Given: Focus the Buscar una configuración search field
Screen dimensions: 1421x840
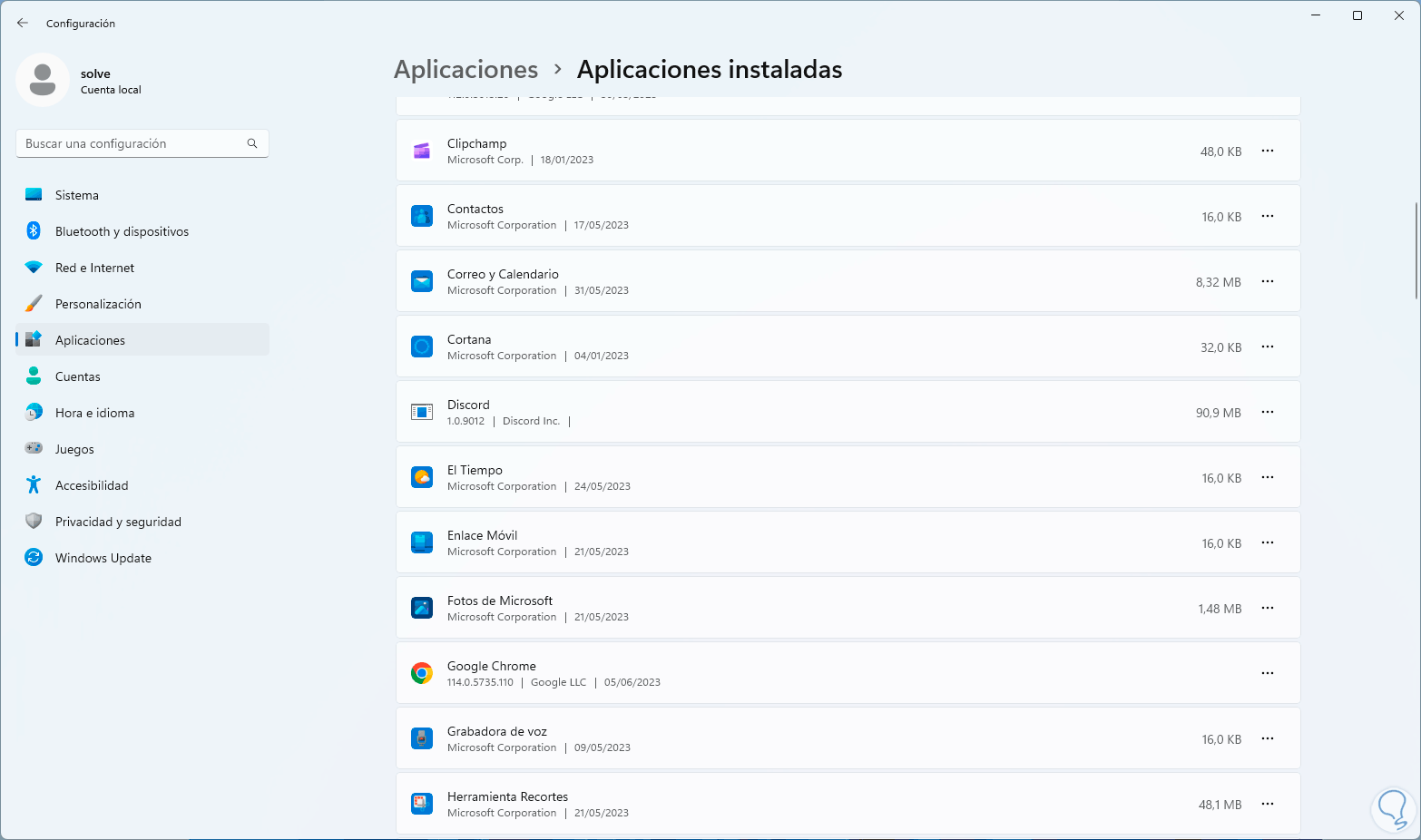Looking at the screenshot, I should point(134,143).
